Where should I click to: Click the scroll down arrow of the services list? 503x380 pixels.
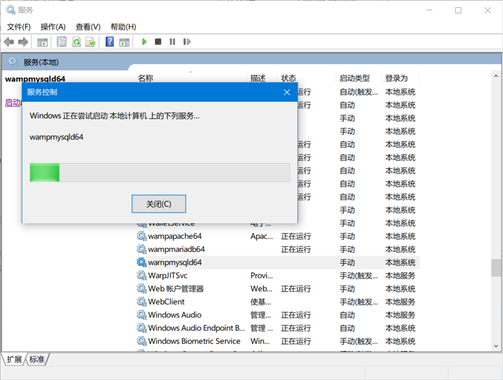point(496,346)
